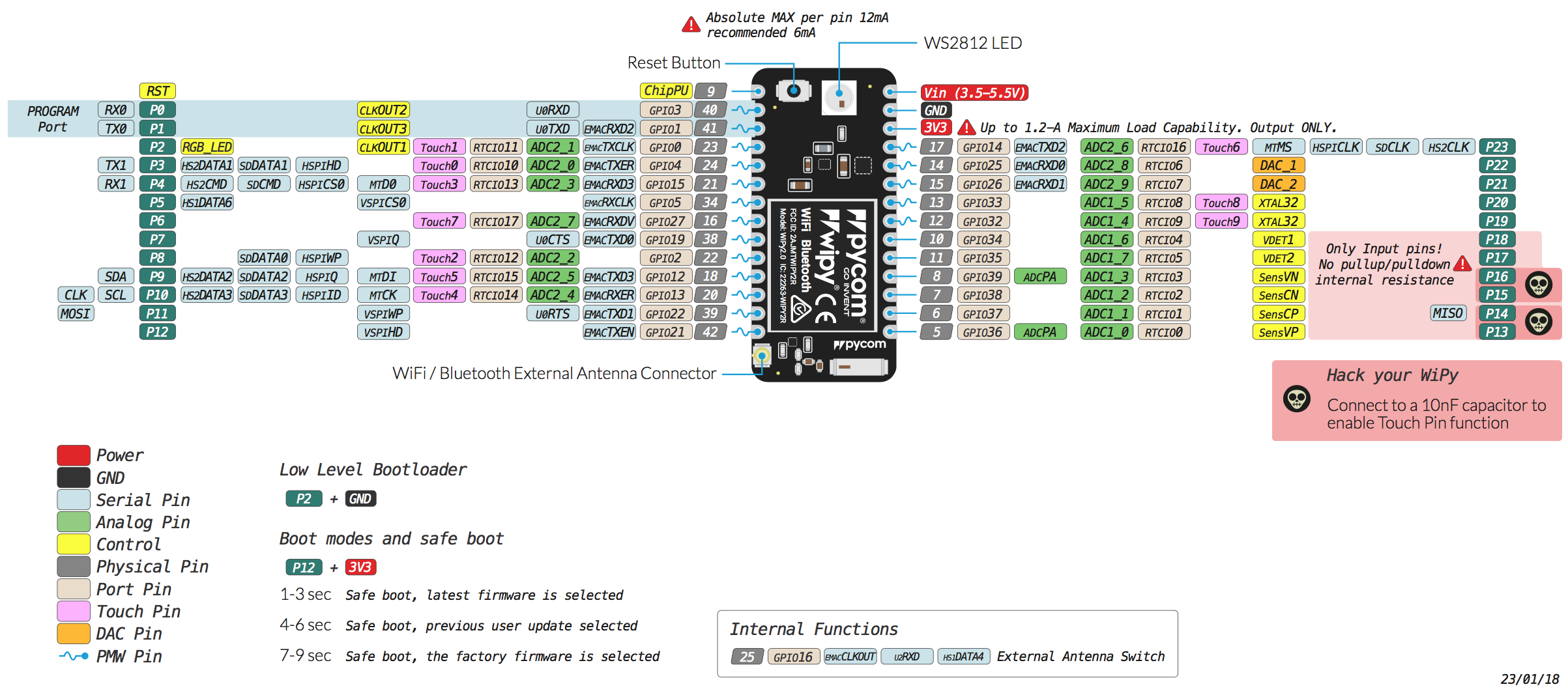Click the yellow ChipPU label
Viewport: 1568px width, 693px height.
665,91
